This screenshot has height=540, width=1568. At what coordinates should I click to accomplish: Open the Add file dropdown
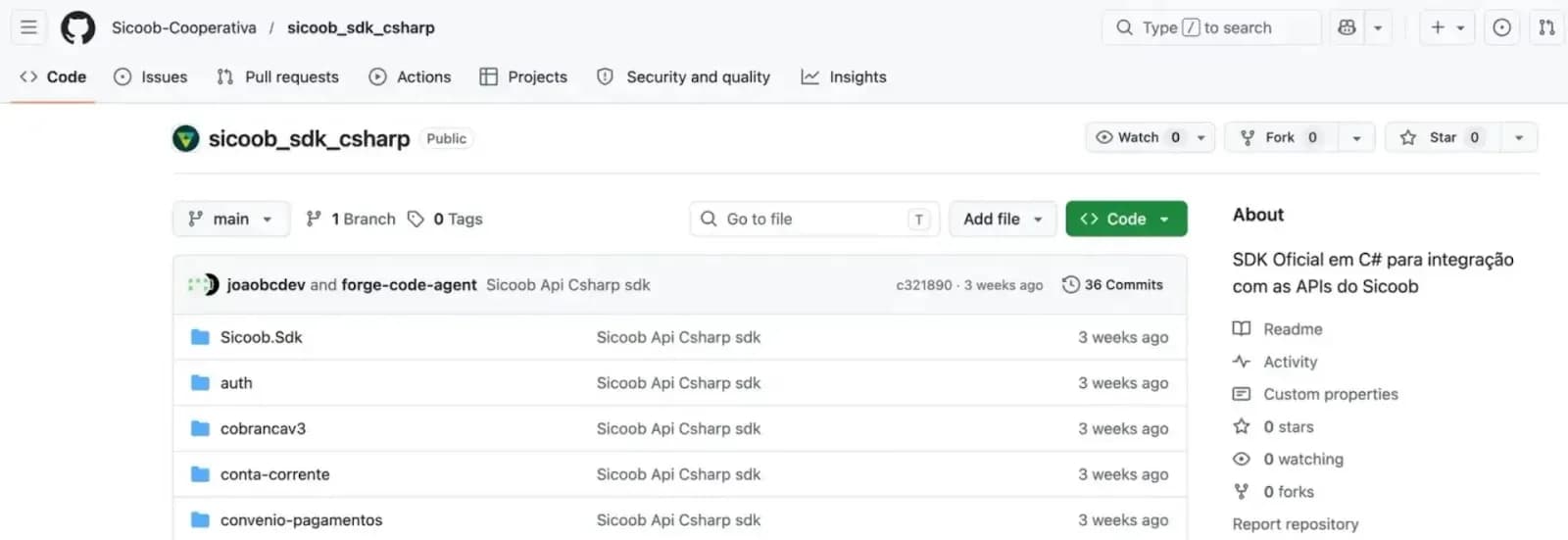click(x=1003, y=219)
